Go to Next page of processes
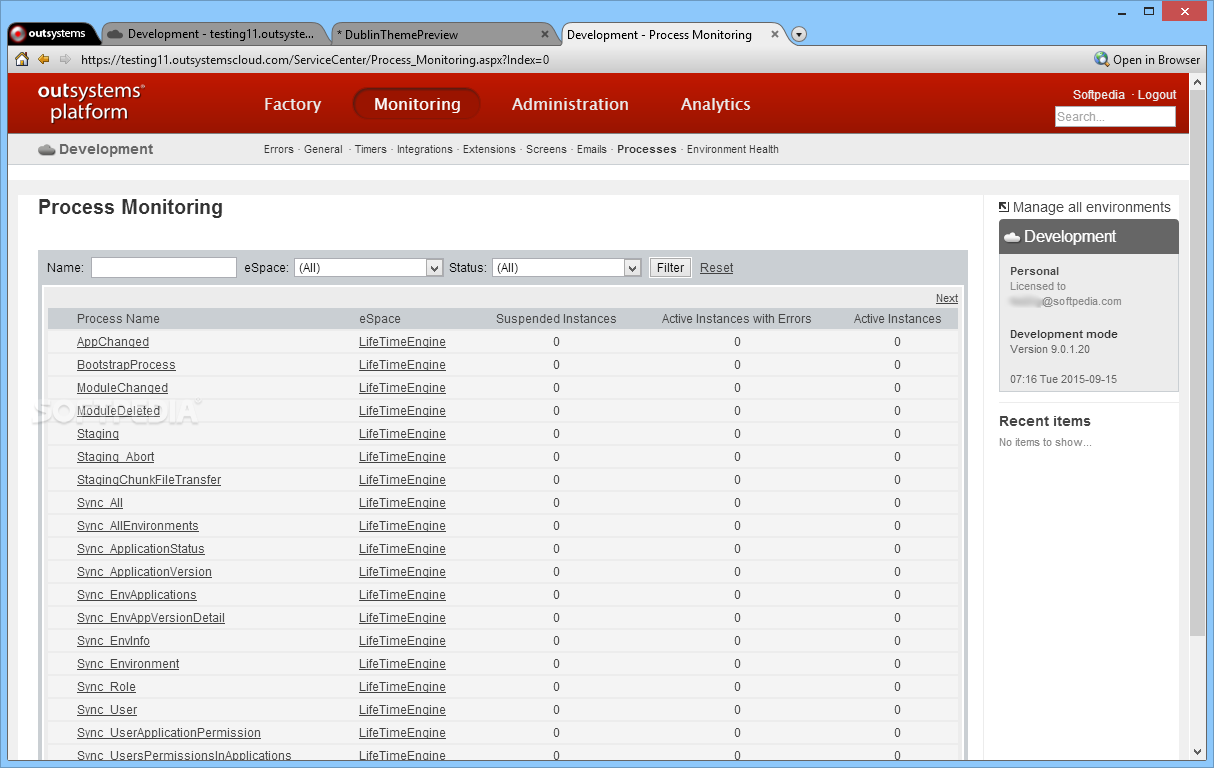The width and height of the screenshot is (1214, 768). click(946, 298)
